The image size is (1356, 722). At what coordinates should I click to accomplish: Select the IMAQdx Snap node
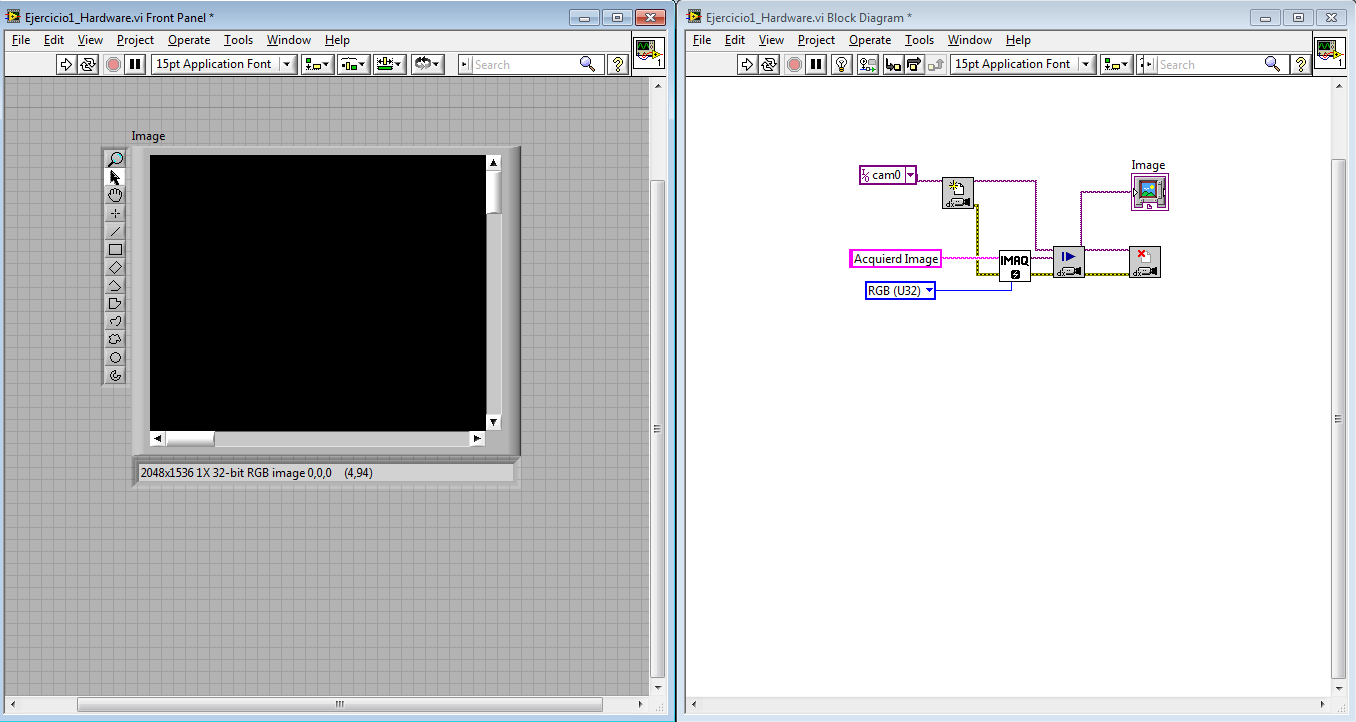[x=1068, y=262]
